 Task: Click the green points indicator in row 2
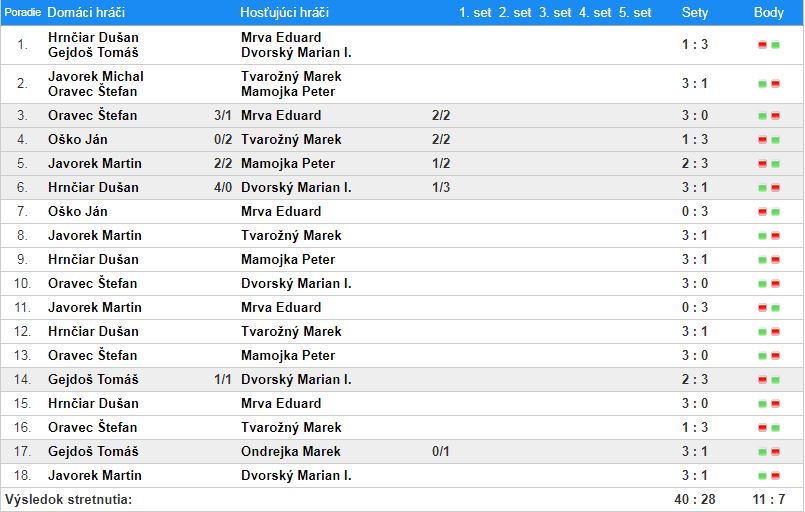click(x=768, y=84)
